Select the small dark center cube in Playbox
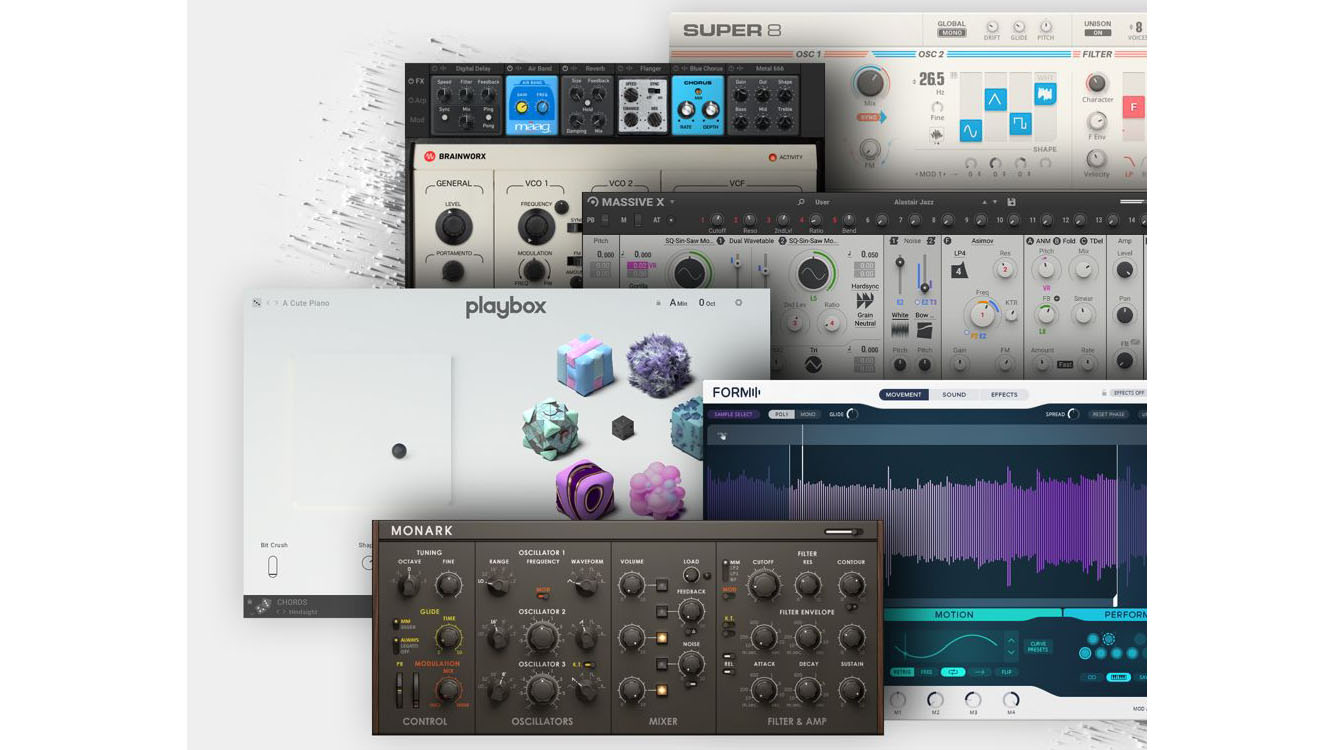Image resolution: width=1333 pixels, height=750 pixels. point(623,428)
